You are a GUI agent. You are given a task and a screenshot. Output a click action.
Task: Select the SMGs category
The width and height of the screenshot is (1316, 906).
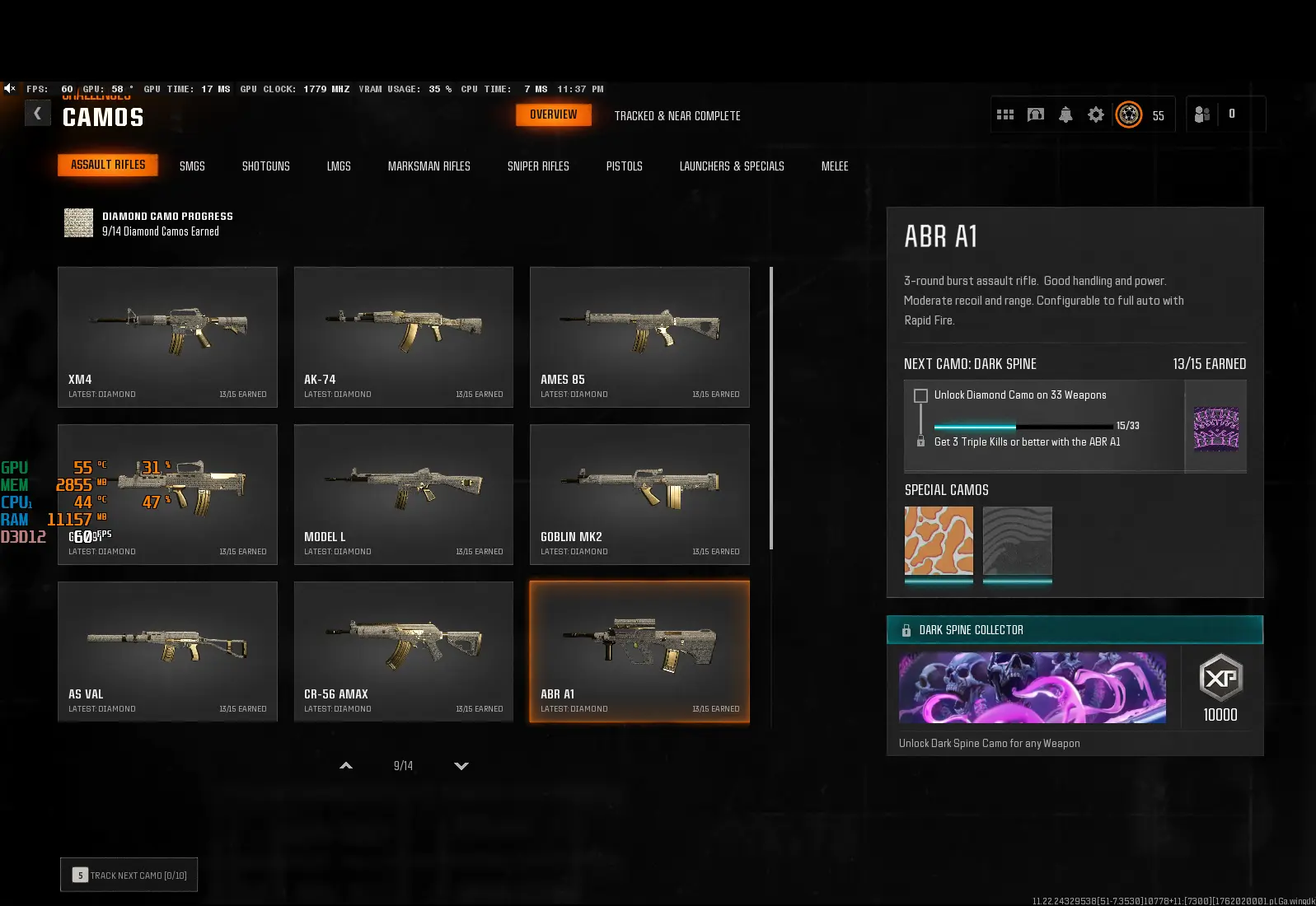[x=192, y=166]
